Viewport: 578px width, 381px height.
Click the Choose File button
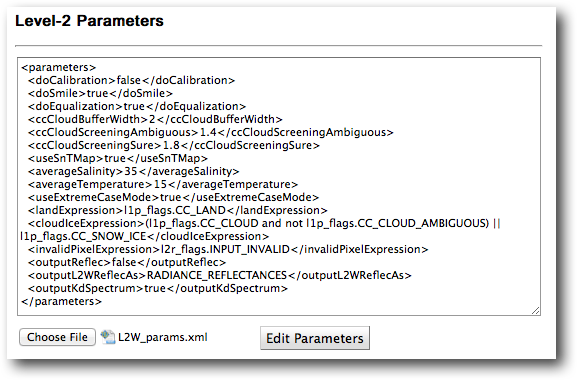click(58, 337)
